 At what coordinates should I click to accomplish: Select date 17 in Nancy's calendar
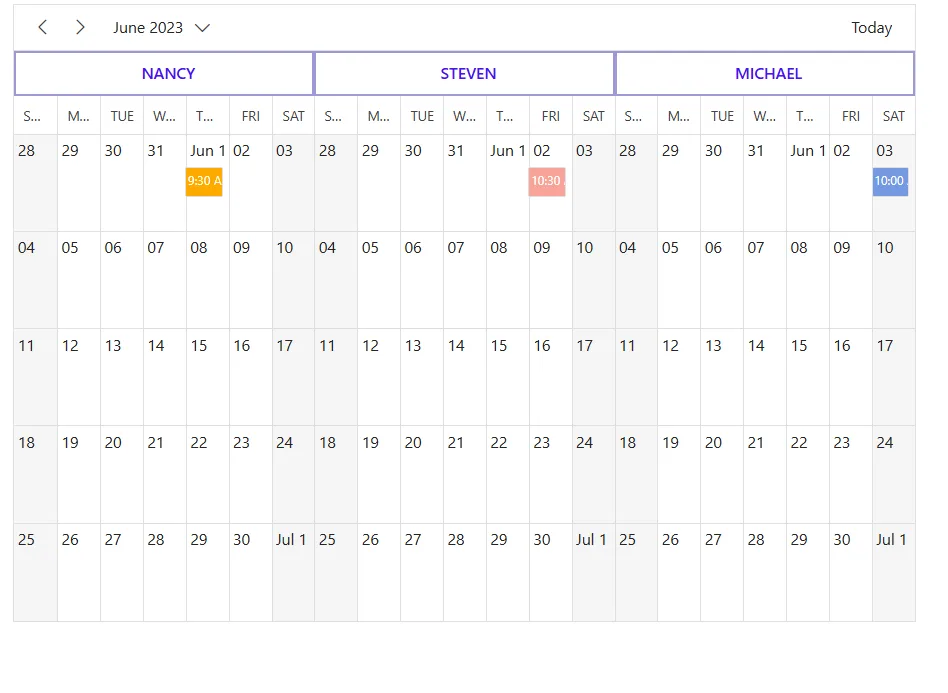click(293, 377)
